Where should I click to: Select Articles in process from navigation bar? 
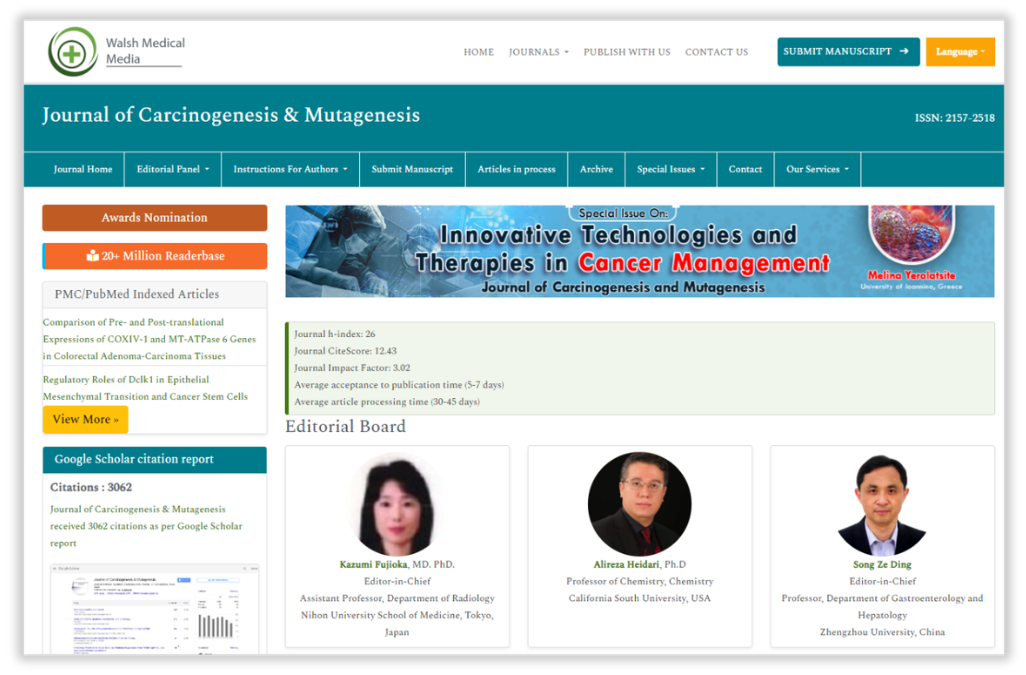coord(516,169)
